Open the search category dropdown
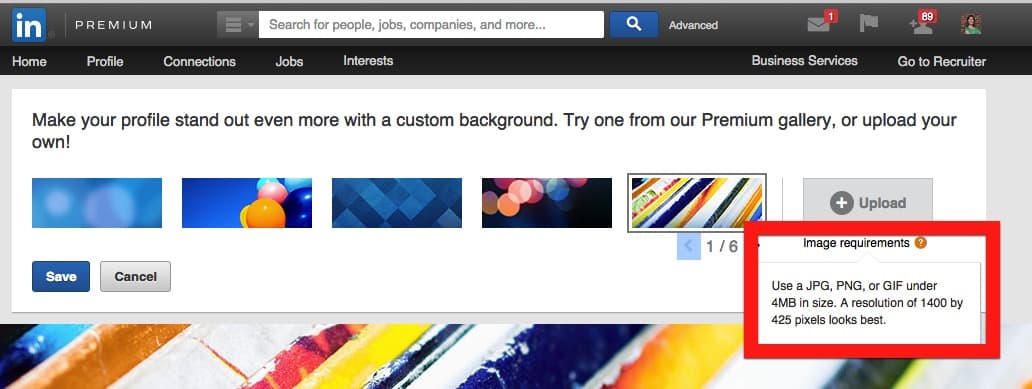The width and height of the screenshot is (1032, 389). tap(238, 24)
